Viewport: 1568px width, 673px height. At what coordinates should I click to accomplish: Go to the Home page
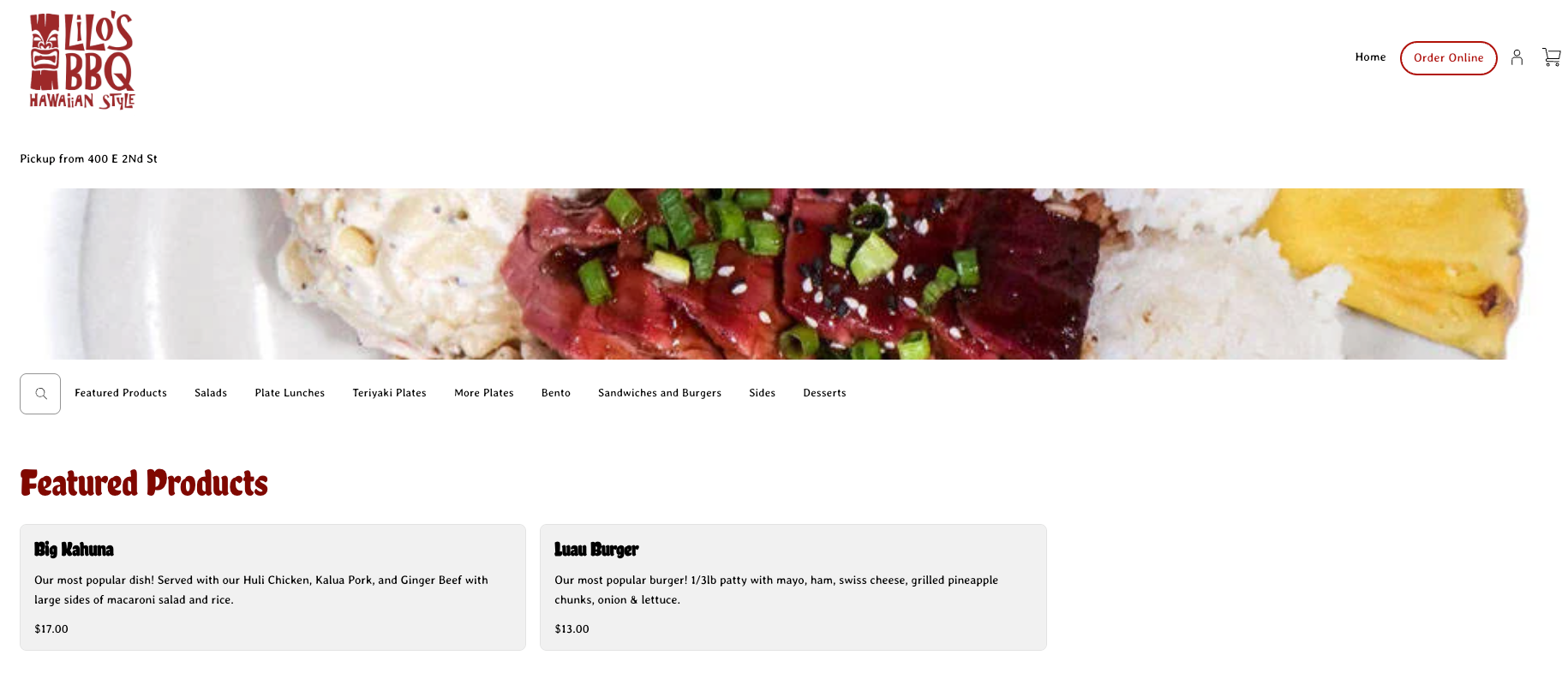coord(1370,57)
